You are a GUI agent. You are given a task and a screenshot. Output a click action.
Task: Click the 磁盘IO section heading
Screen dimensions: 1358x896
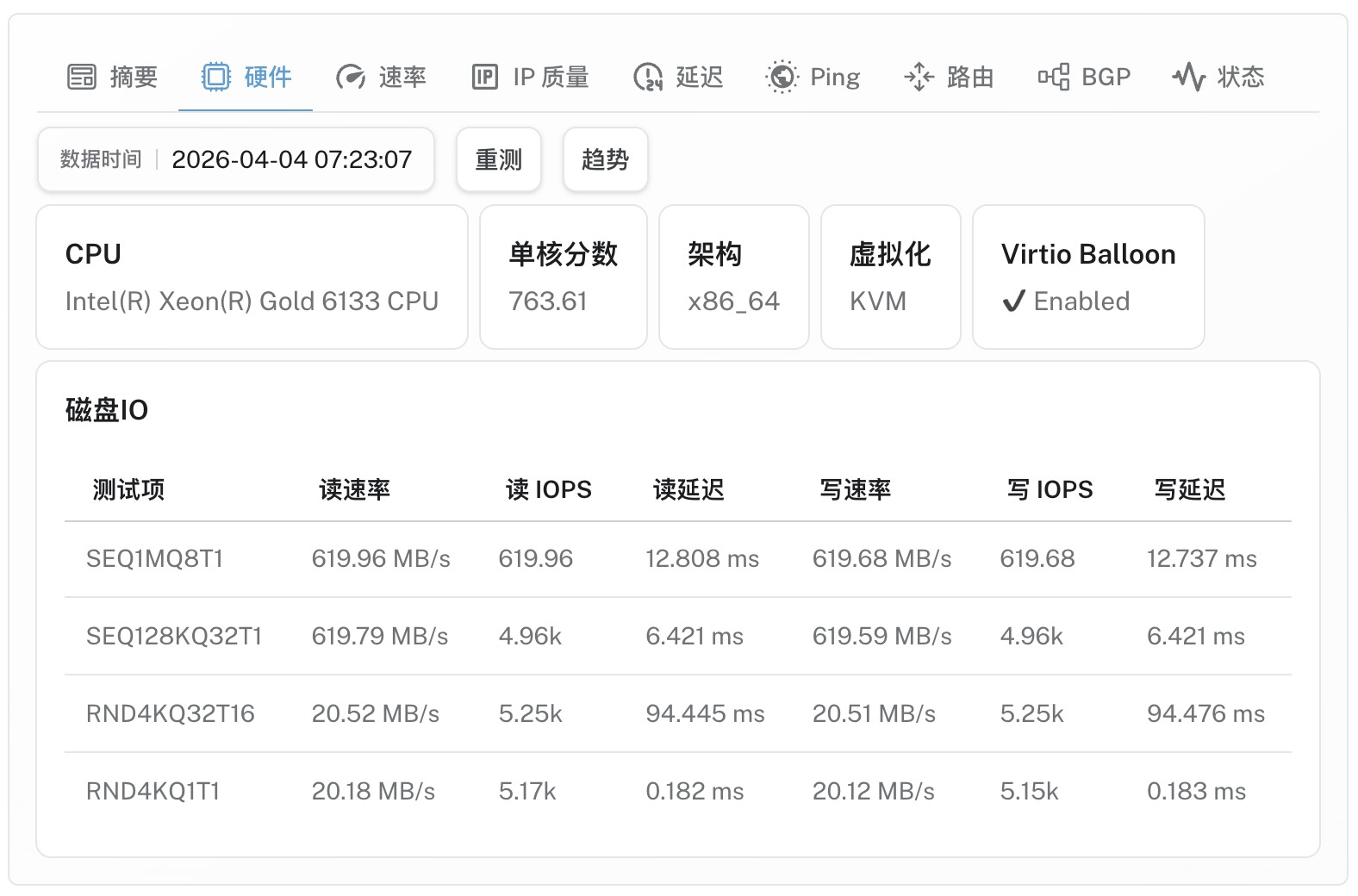pos(107,410)
